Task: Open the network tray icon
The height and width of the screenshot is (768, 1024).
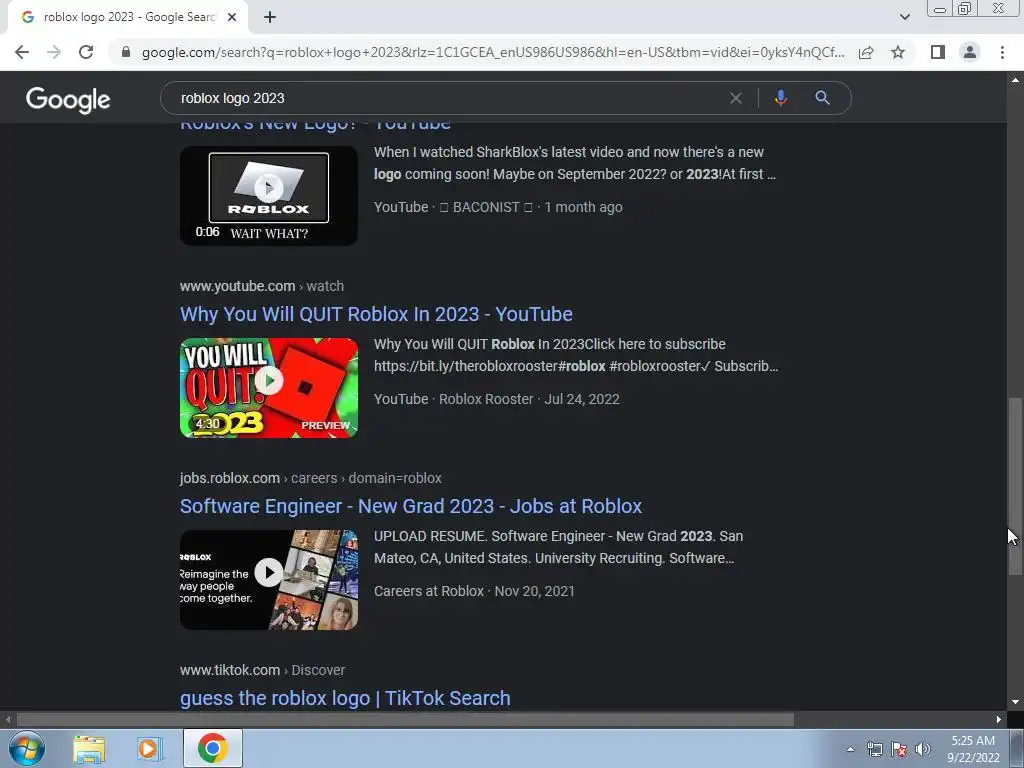Action: 874,749
